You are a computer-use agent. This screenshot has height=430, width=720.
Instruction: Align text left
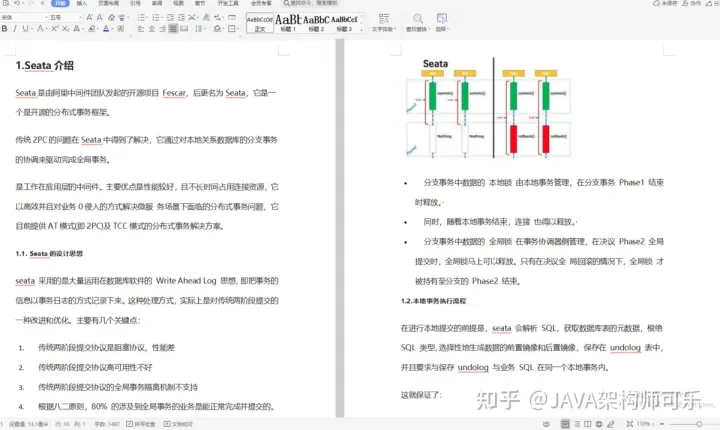(x=141, y=28)
